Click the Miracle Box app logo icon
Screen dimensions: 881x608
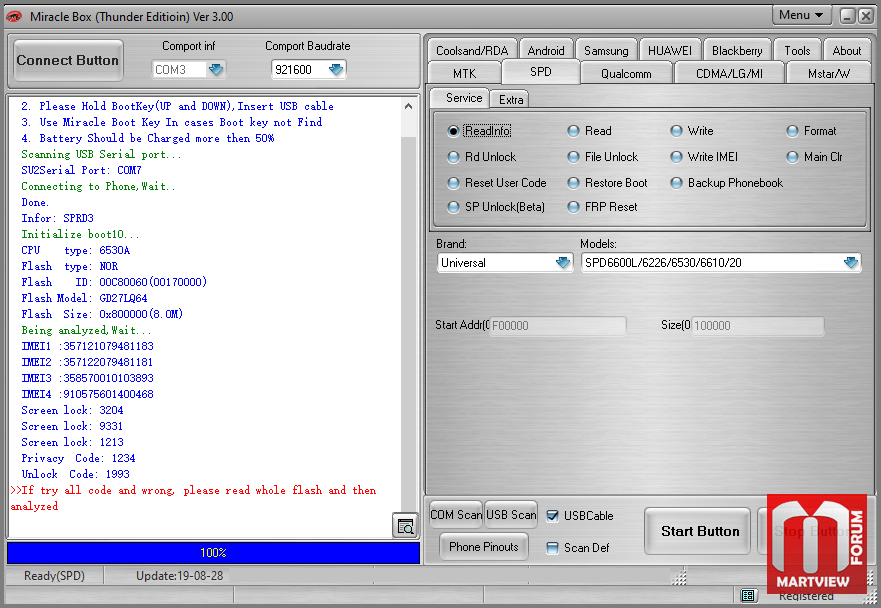click(14, 16)
